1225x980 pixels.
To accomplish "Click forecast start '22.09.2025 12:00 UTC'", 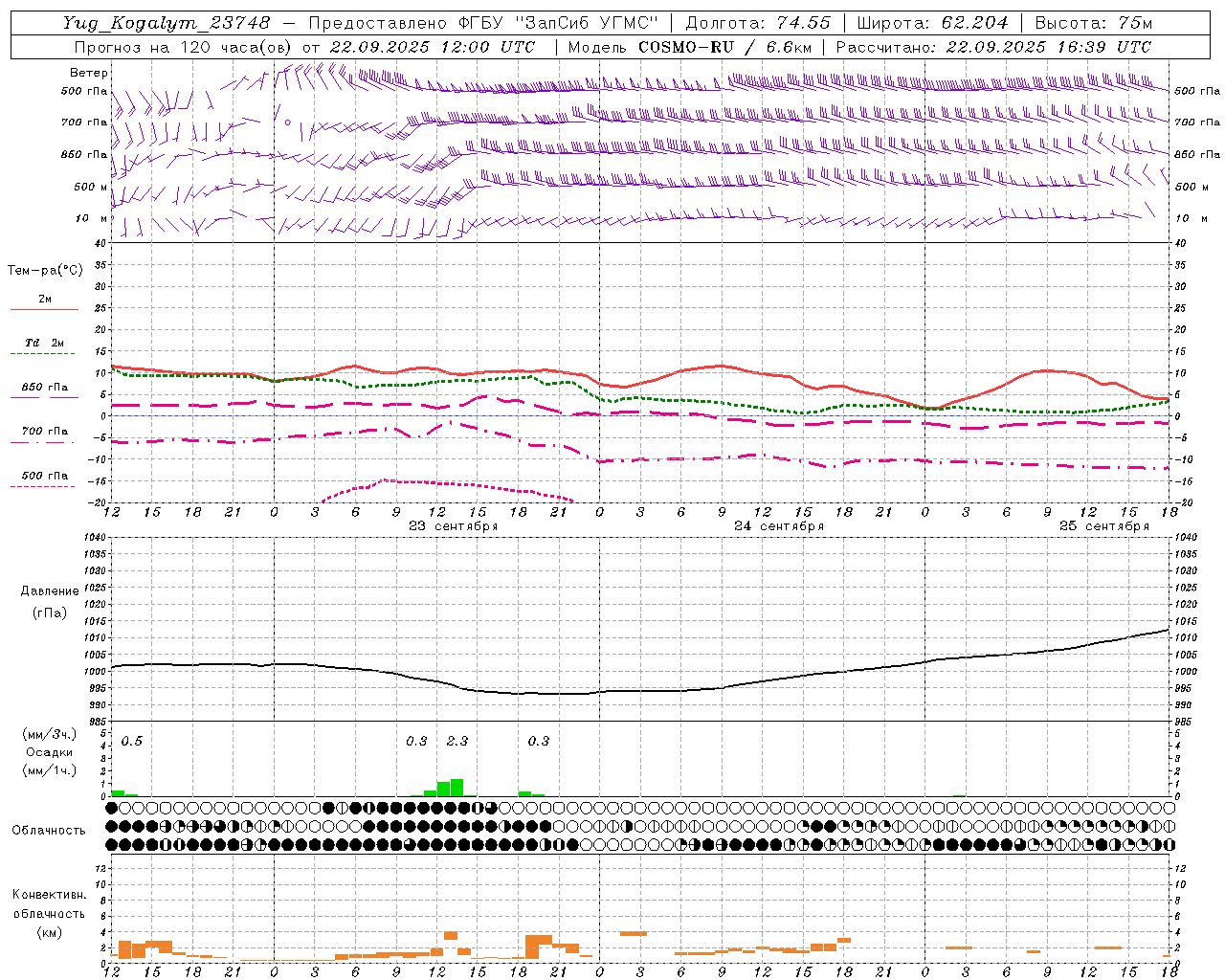I will [x=433, y=47].
